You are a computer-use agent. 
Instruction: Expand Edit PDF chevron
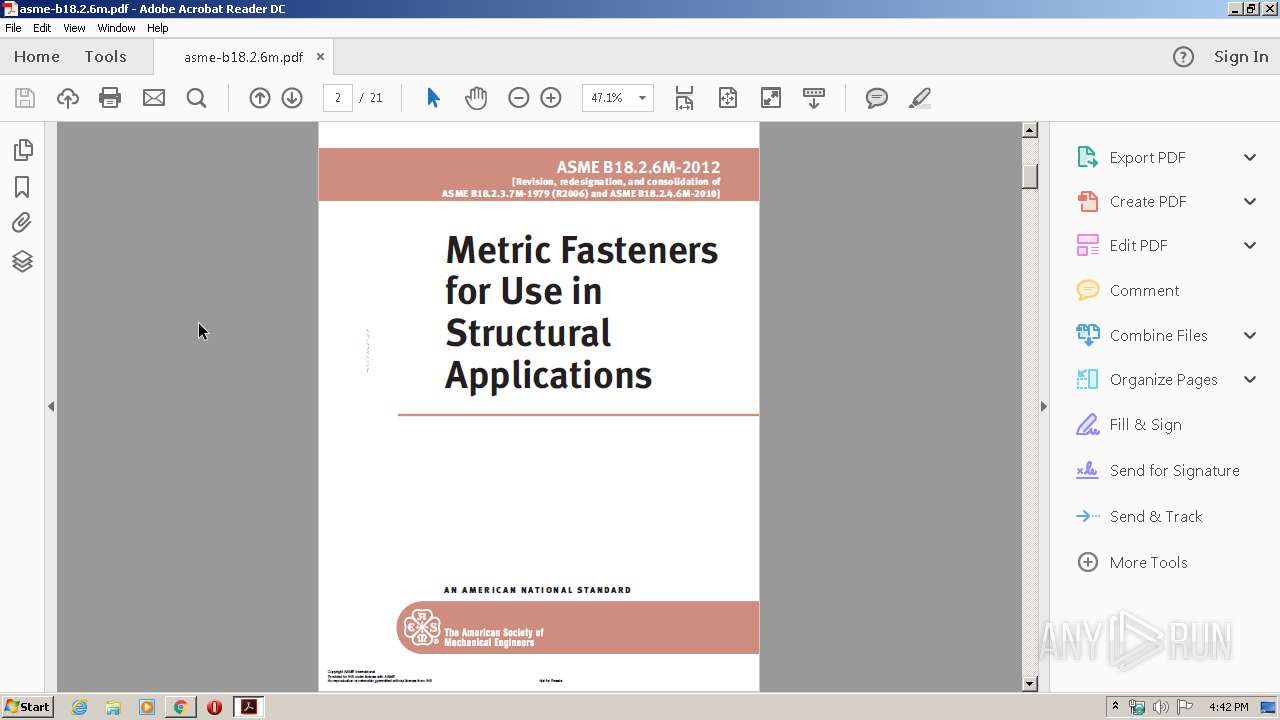[1250, 245]
